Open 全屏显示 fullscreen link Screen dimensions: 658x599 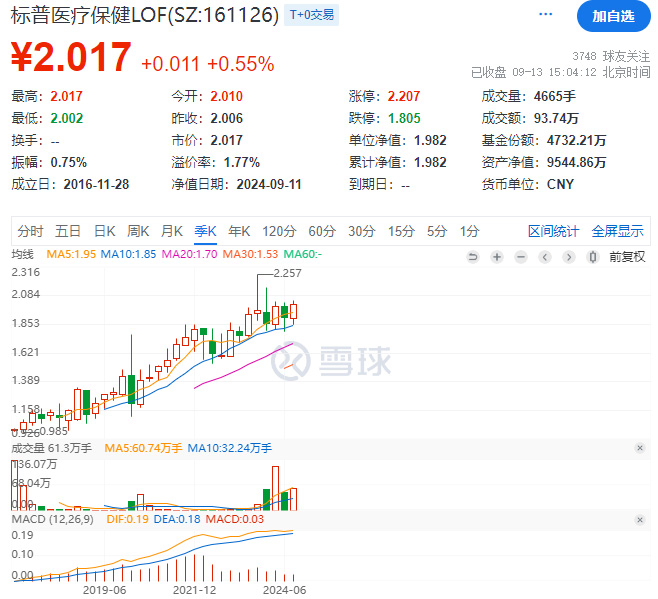(x=617, y=231)
